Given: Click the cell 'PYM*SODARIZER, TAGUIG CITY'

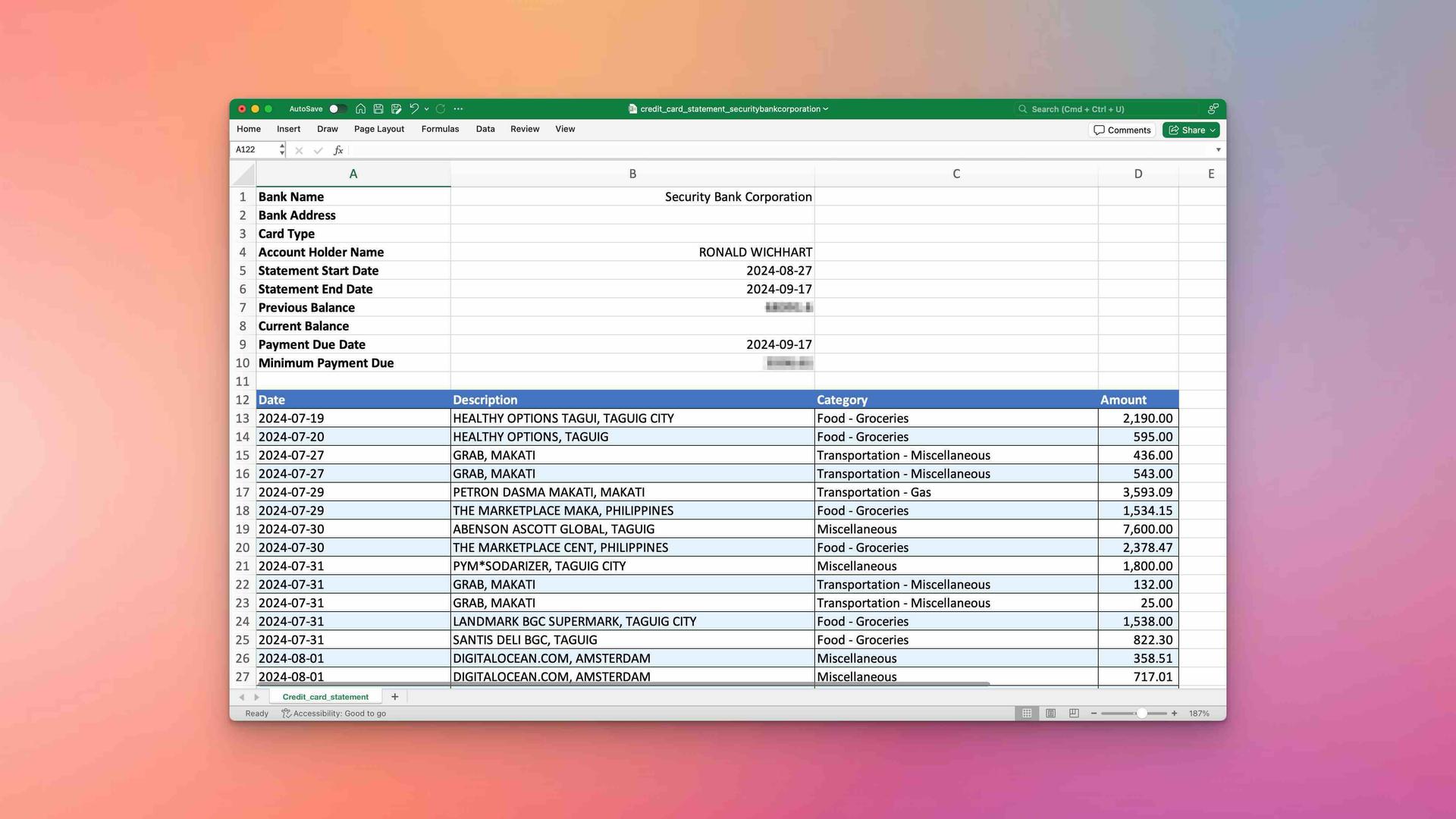Looking at the screenshot, I should [632, 566].
